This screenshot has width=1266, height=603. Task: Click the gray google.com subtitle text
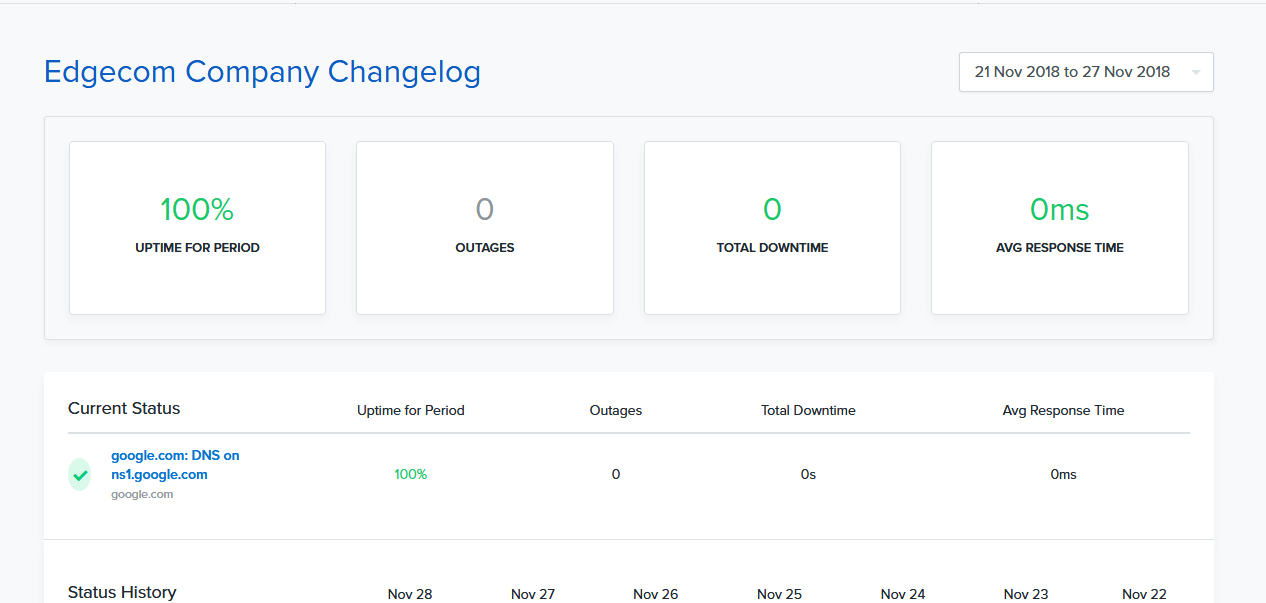tap(142, 494)
